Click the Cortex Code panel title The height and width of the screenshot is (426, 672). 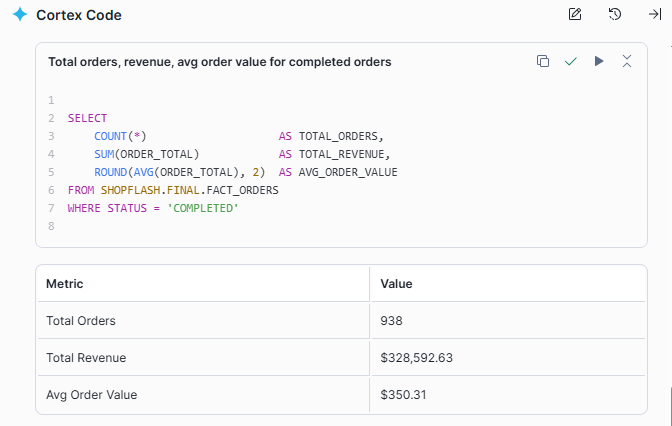(79, 15)
